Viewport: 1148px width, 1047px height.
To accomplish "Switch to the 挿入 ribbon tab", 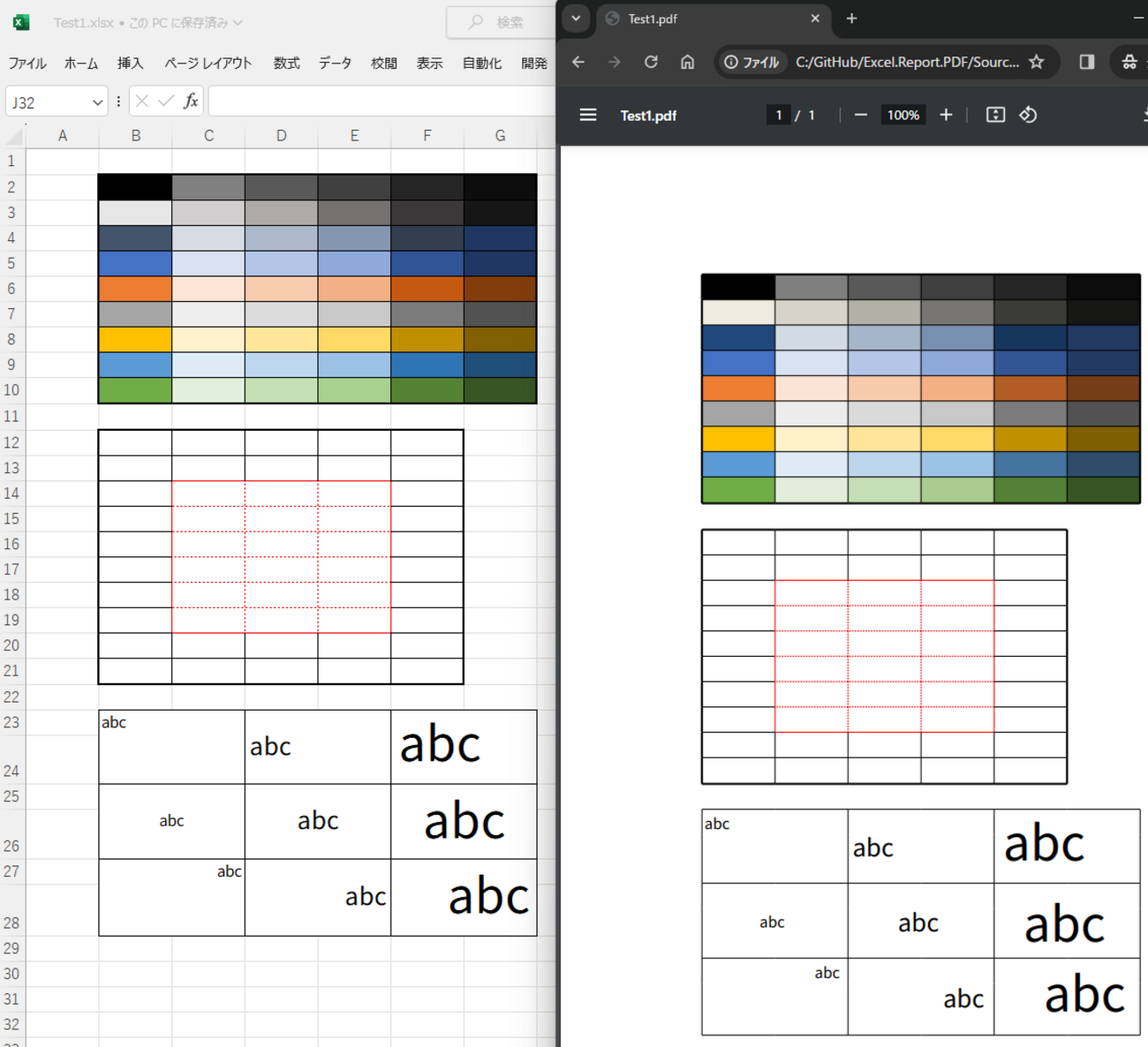I will click(130, 63).
